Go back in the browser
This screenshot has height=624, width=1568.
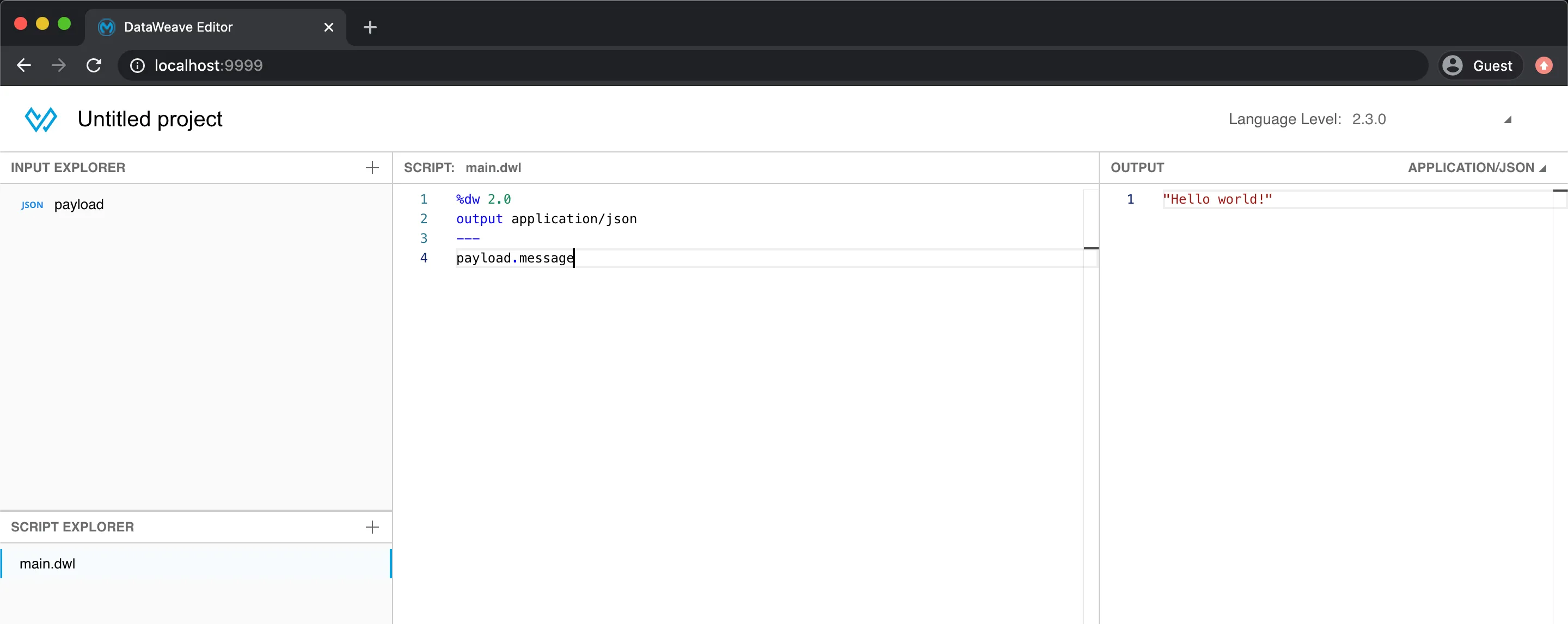[24, 65]
